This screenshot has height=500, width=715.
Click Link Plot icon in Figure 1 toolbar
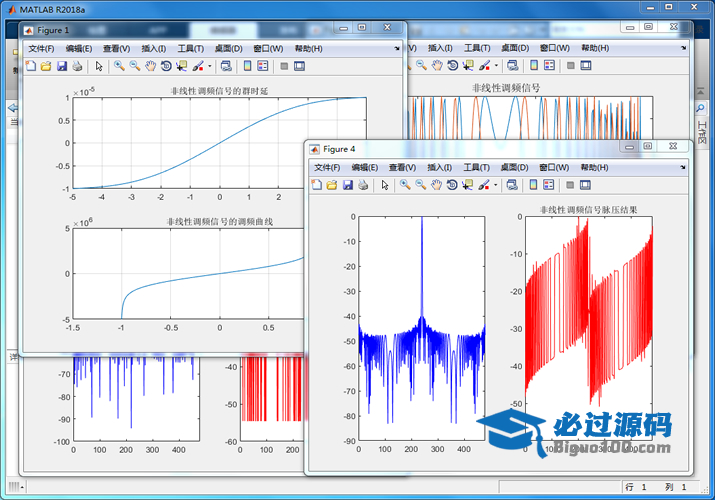(225, 66)
